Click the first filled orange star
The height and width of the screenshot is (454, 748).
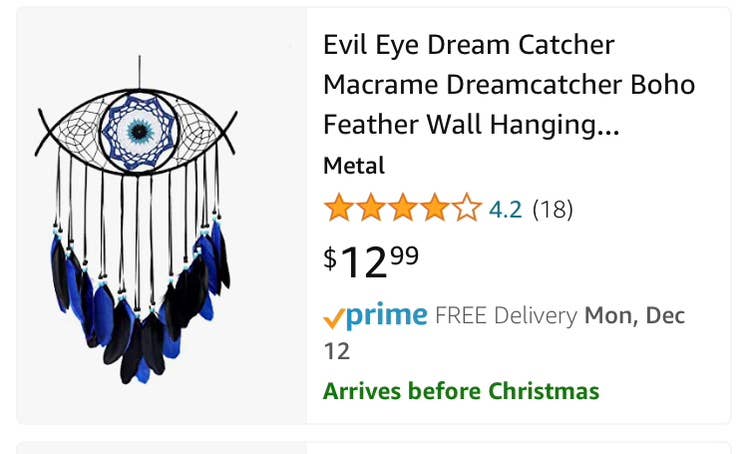[339, 208]
